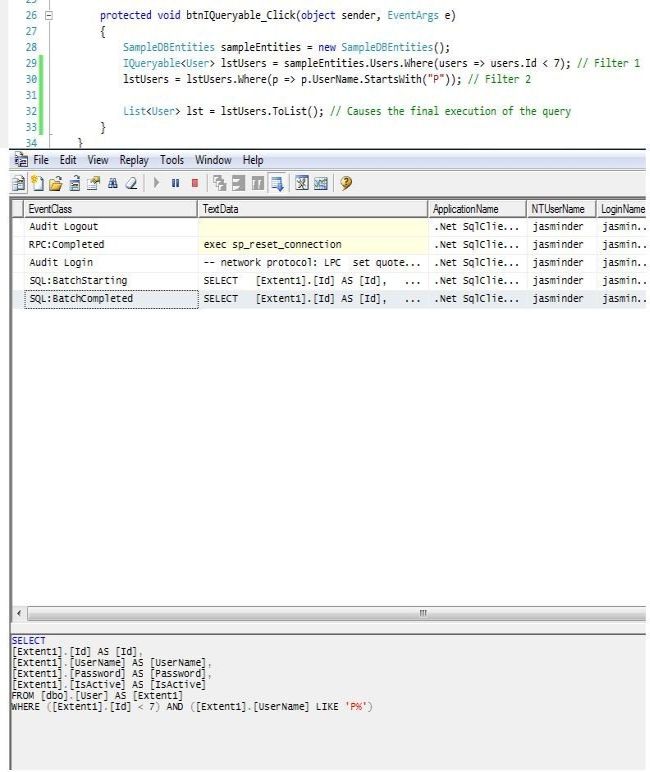
Task: Clear trace window with the eraser icon
Action: pyautogui.click(x=131, y=184)
